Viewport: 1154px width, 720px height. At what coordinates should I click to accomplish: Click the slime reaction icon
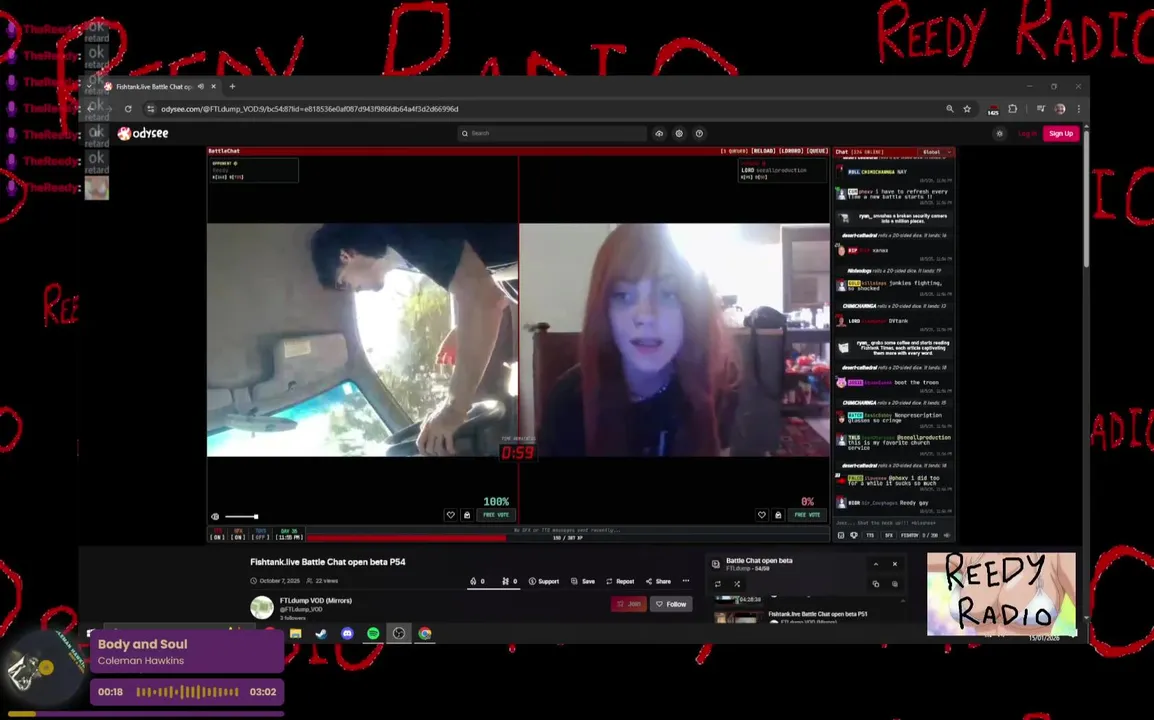click(505, 581)
